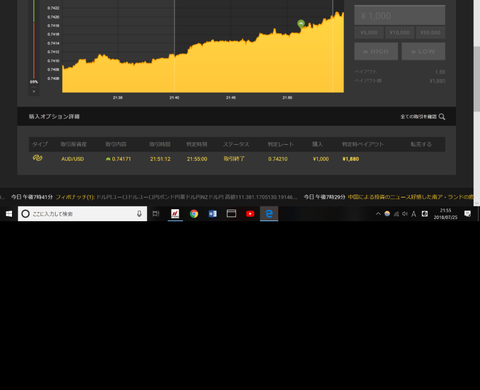
Task: Click the IME input mode A icon
Action: point(413,214)
